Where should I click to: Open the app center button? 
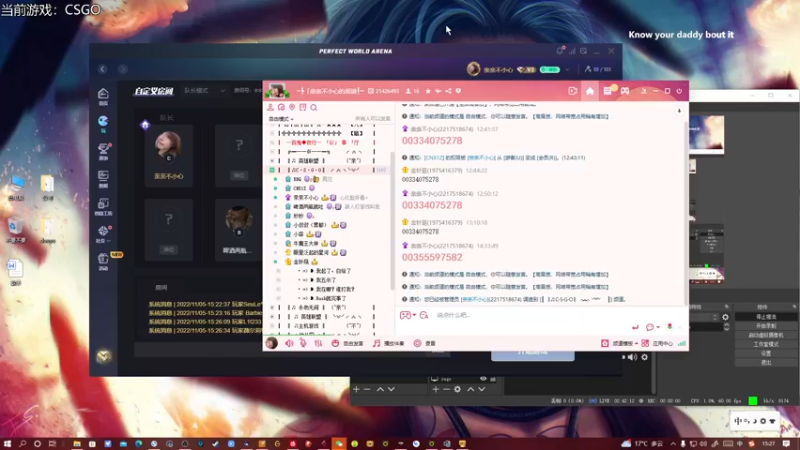click(x=657, y=343)
